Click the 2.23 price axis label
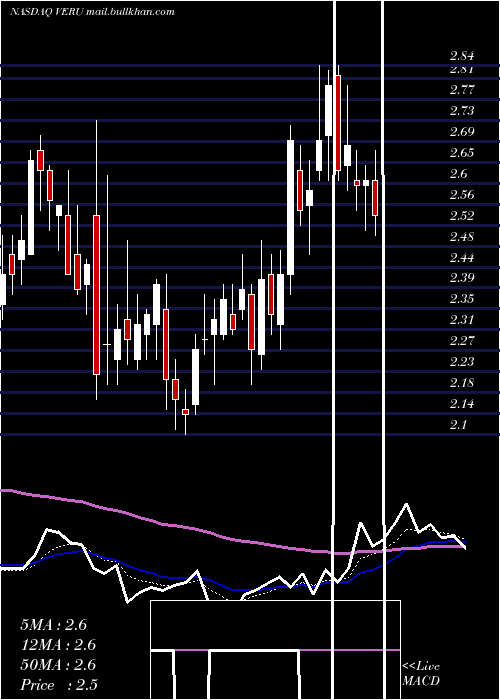Viewport: 500px width, 700px height. tap(462, 362)
